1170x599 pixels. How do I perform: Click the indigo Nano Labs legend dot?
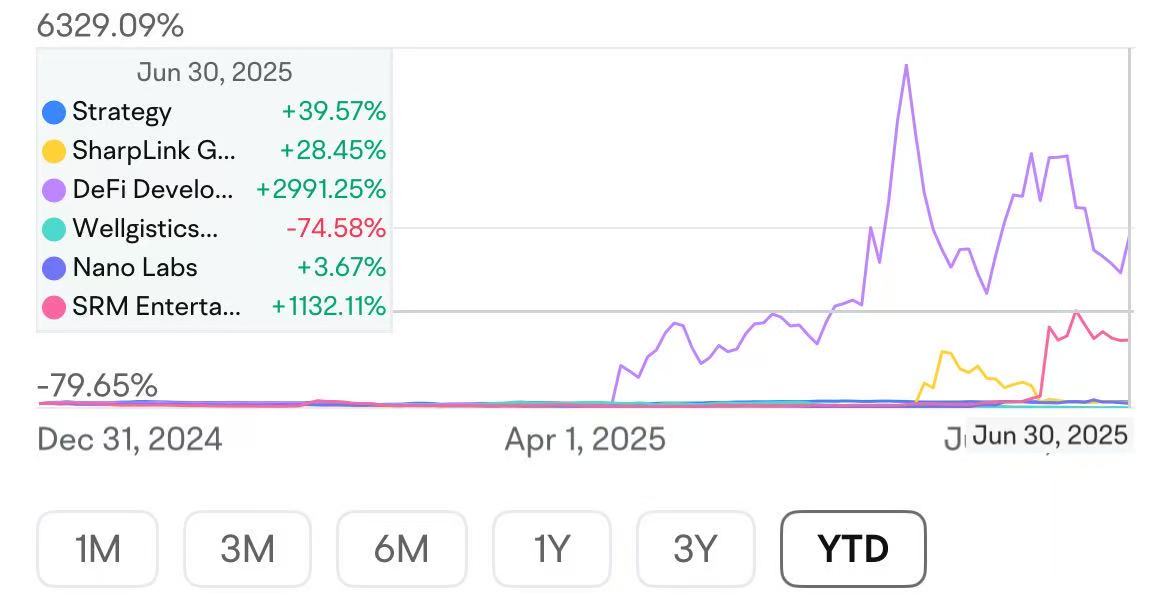point(54,268)
